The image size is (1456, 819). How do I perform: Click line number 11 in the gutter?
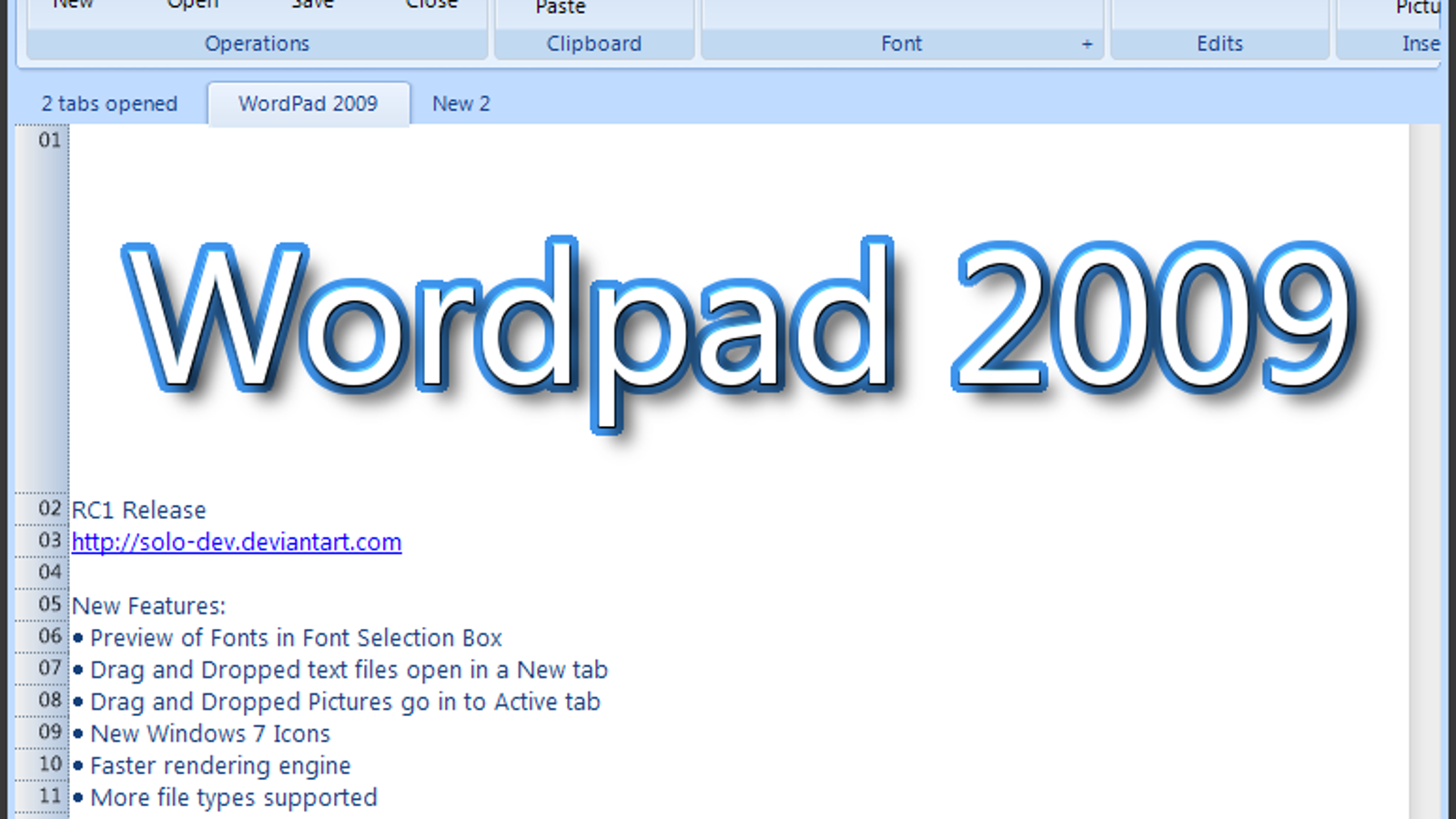point(50,796)
